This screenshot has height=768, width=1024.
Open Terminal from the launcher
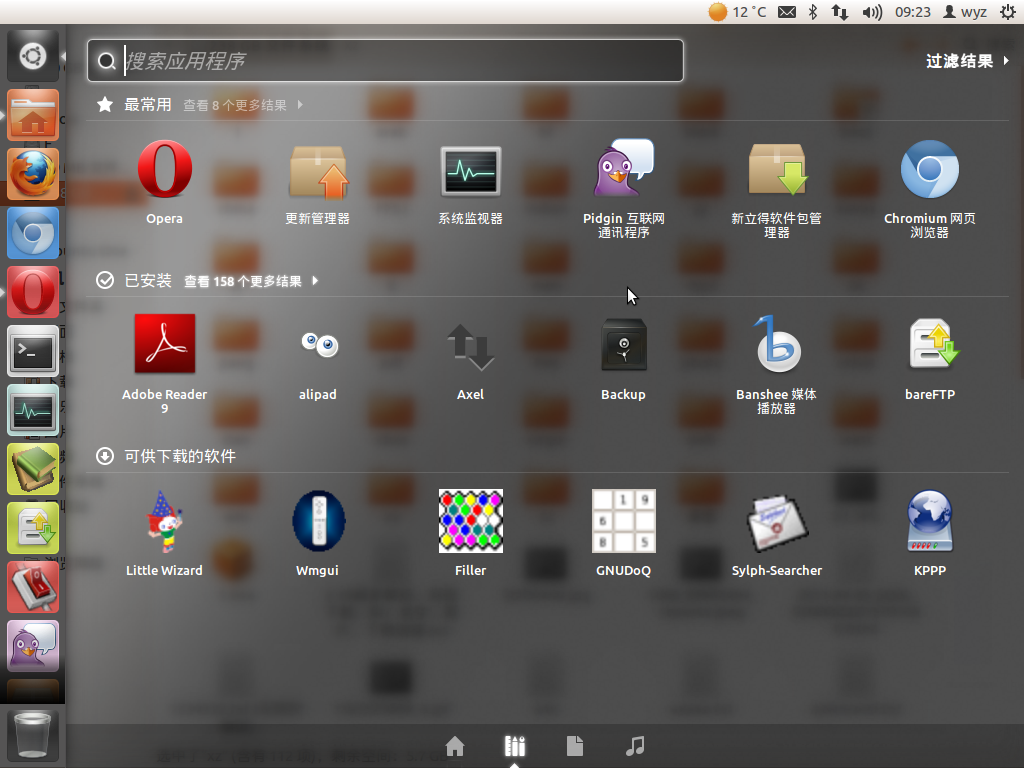click(x=33, y=351)
